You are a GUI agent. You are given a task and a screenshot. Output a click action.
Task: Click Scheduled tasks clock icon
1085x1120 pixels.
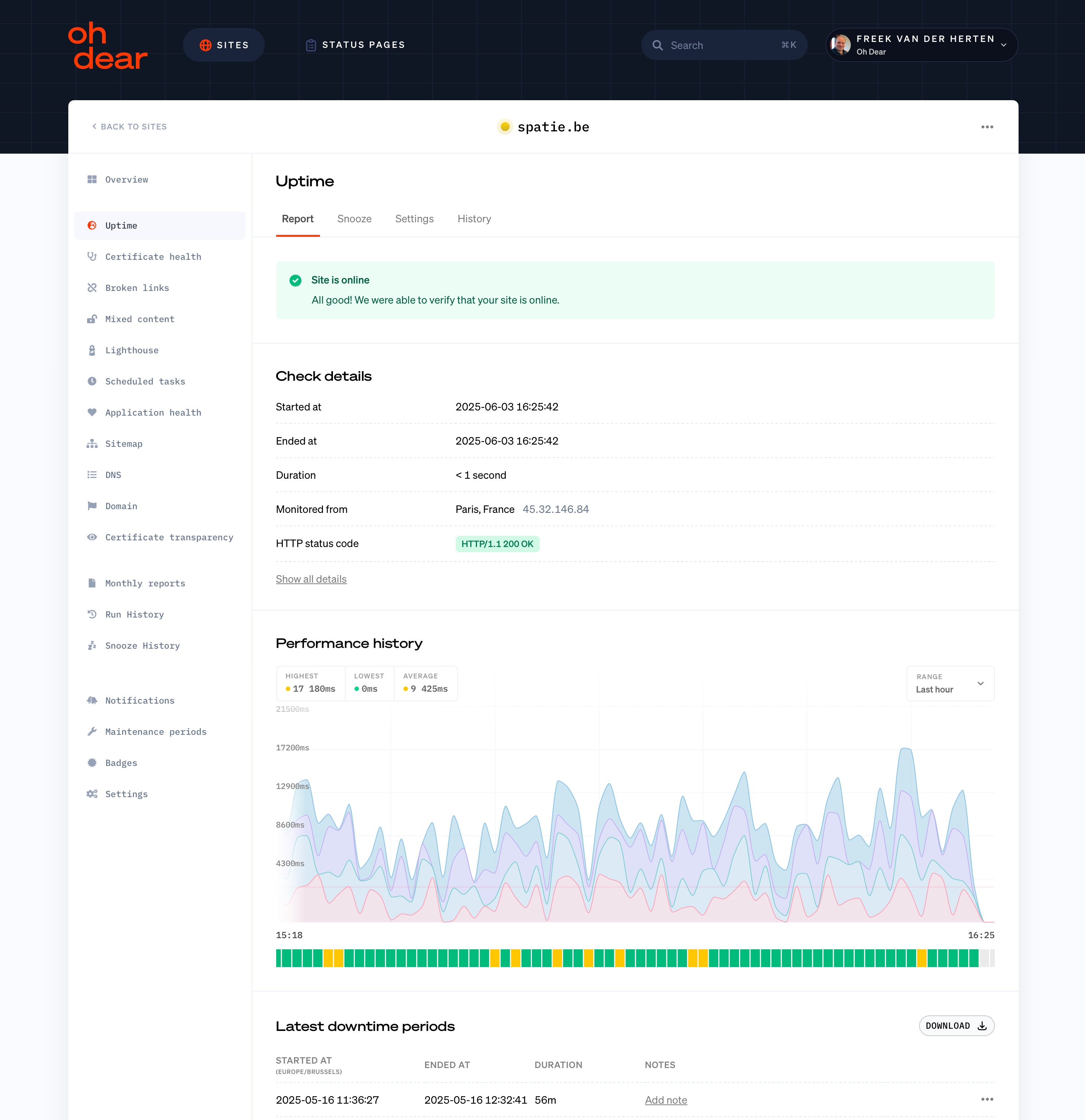coord(92,381)
